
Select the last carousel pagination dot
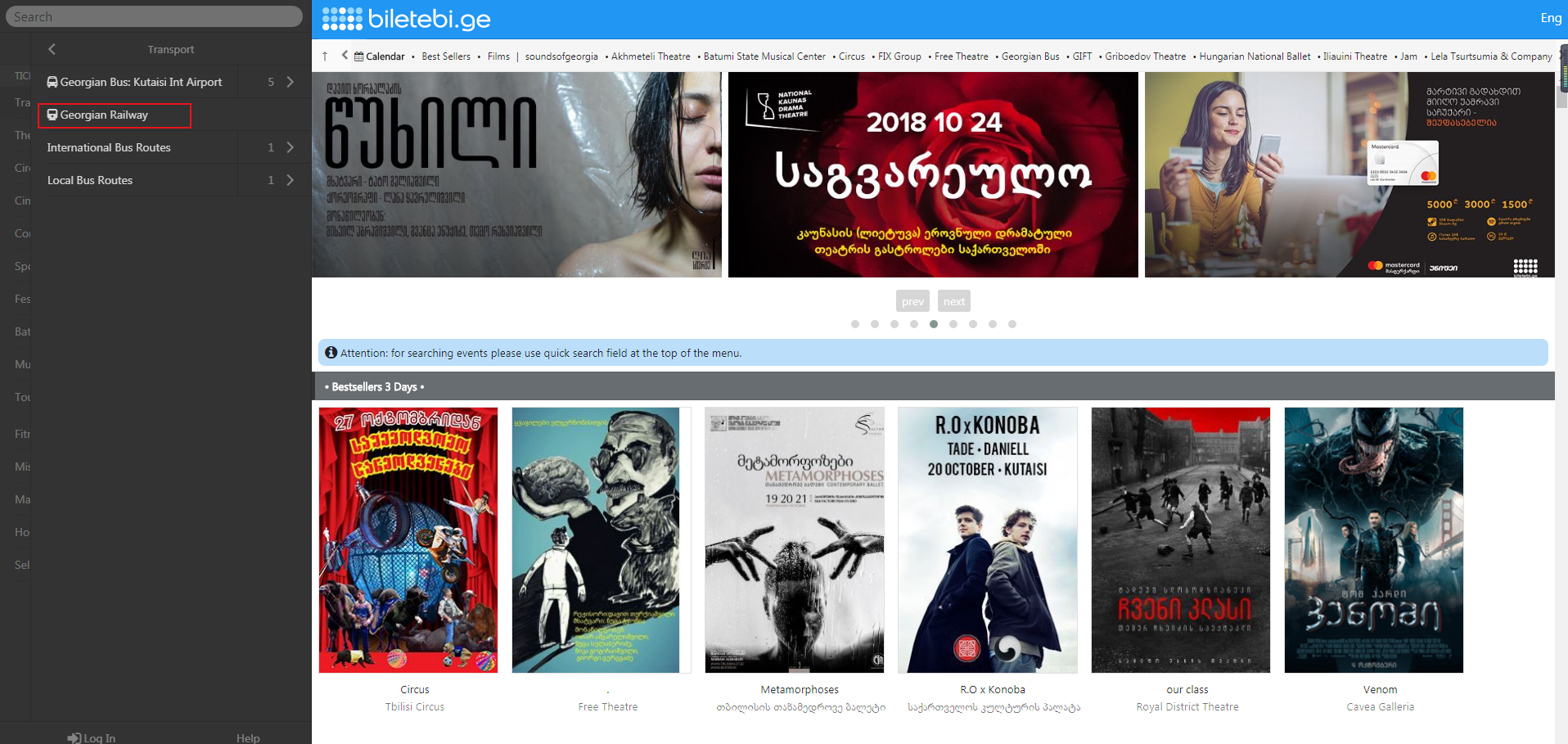(x=1012, y=324)
